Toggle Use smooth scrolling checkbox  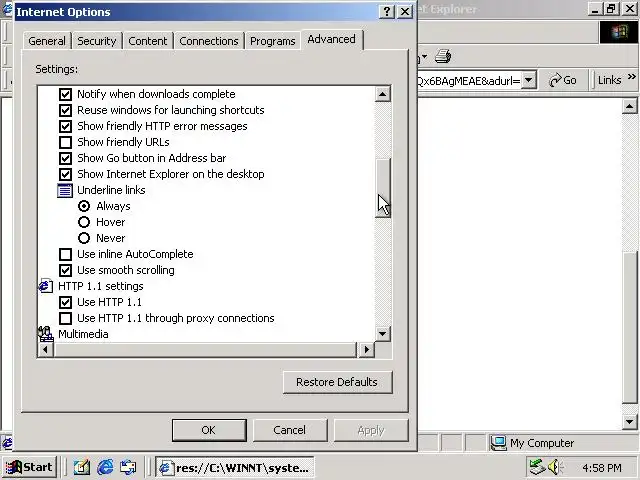click(65, 270)
